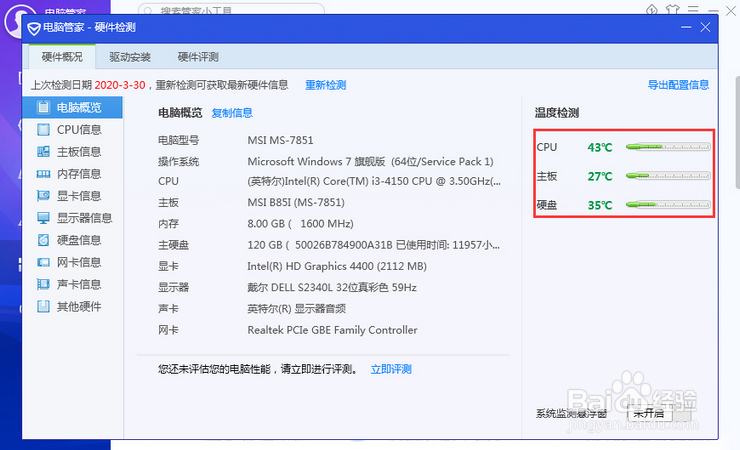Click the 硬盘信息 disk icon
740x450 pixels.
(43, 240)
